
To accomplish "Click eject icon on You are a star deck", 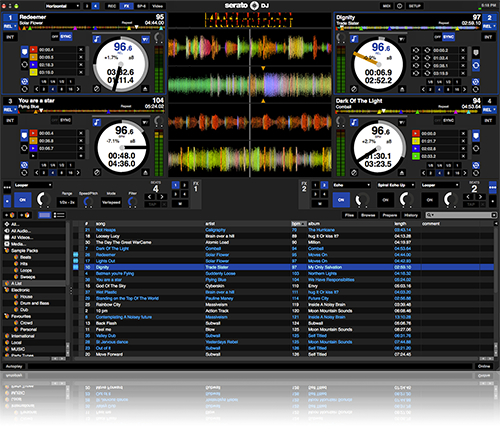I will [145, 172].
